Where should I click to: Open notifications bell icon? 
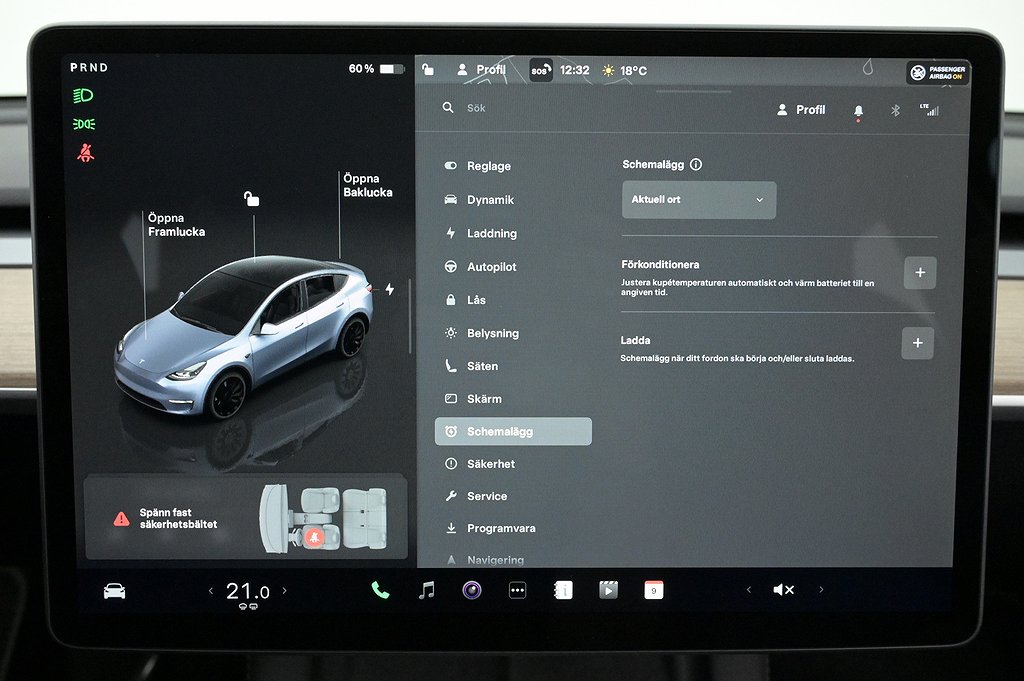point(858,112)
